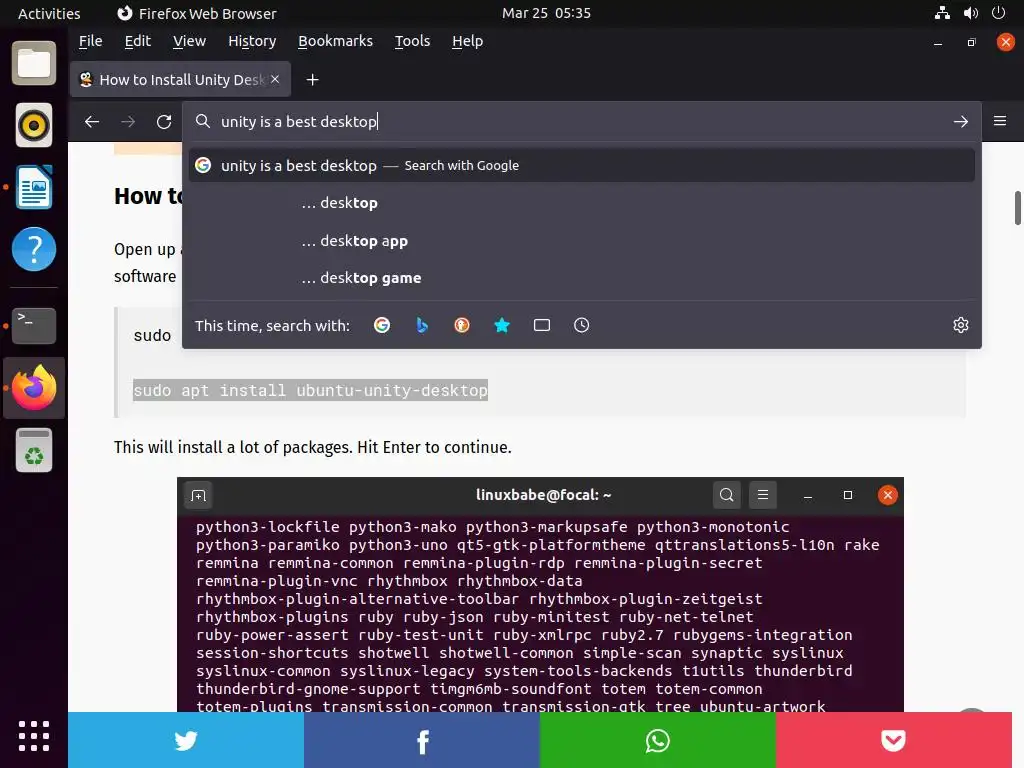Open the File menu
Viewport: 1024px width, 768px height.
coord(91,41)
